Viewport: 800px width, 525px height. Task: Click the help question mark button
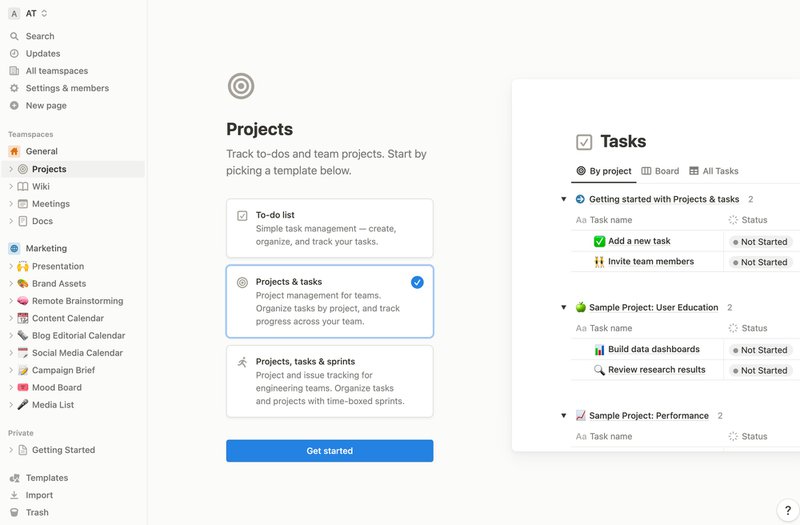pos(786,511)
